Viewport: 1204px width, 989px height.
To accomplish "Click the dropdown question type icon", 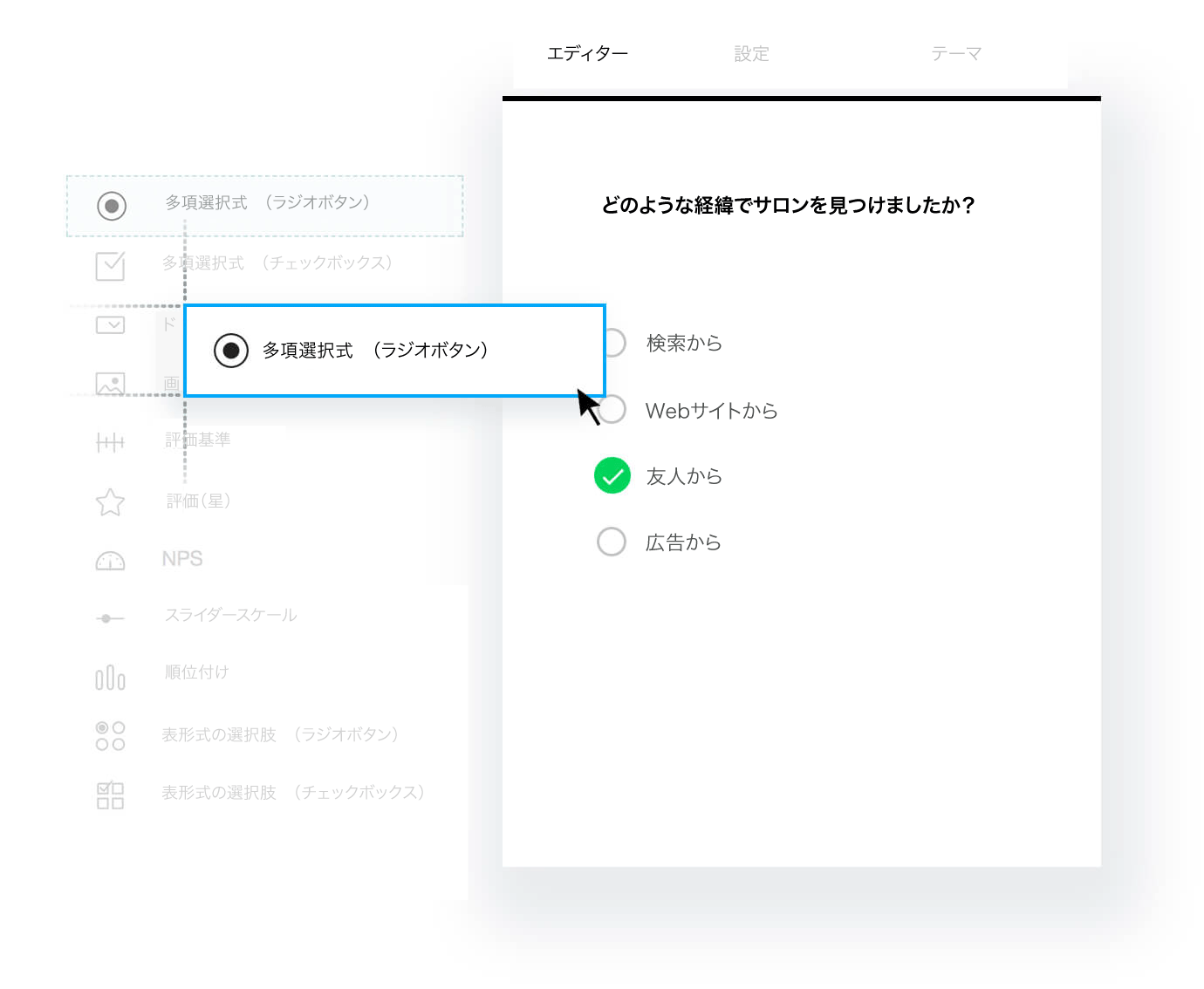I will [110, 325].
